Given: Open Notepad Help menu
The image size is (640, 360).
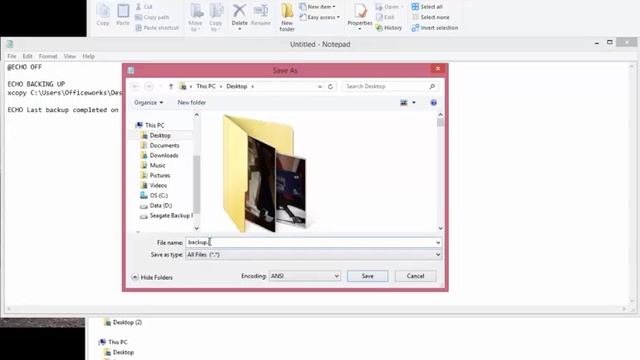Looking at the screenshot, I should (x=89, y=56).
